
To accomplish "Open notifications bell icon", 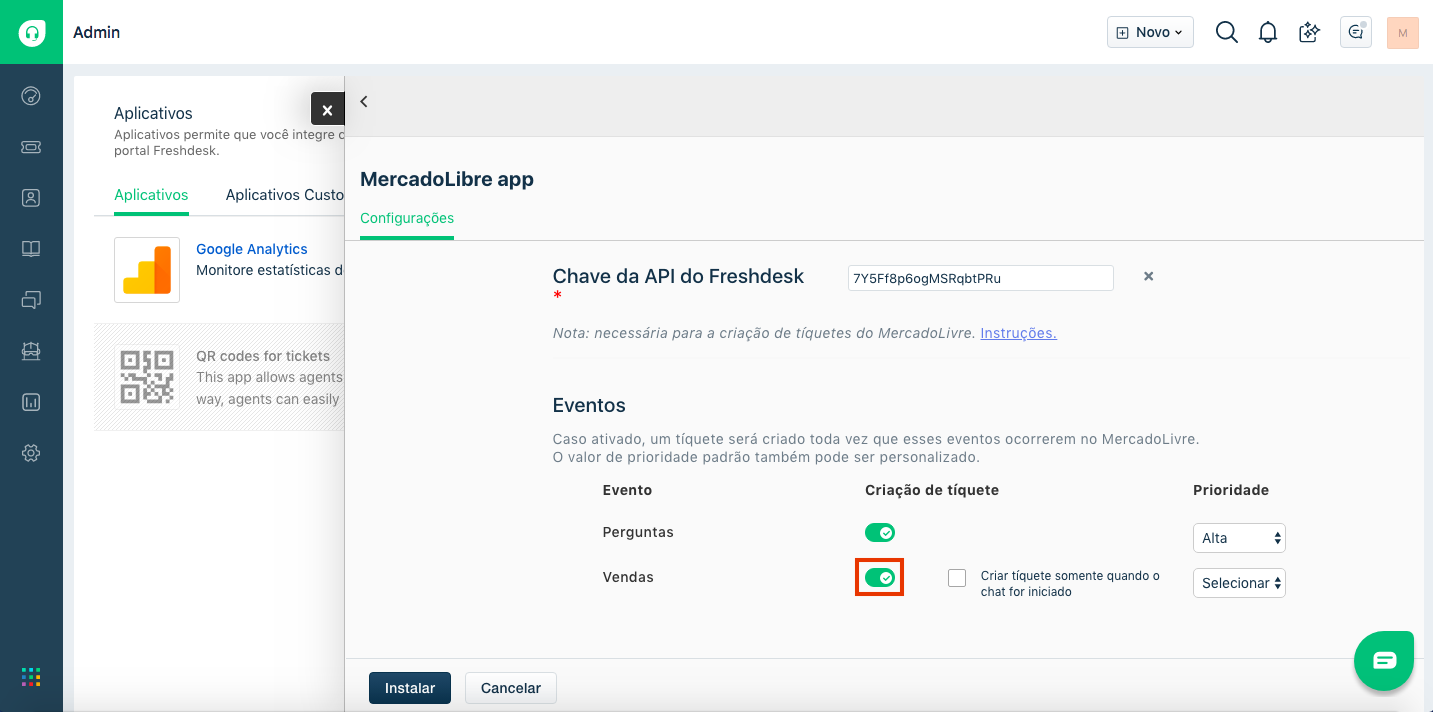I will [x=1268, y=32].
